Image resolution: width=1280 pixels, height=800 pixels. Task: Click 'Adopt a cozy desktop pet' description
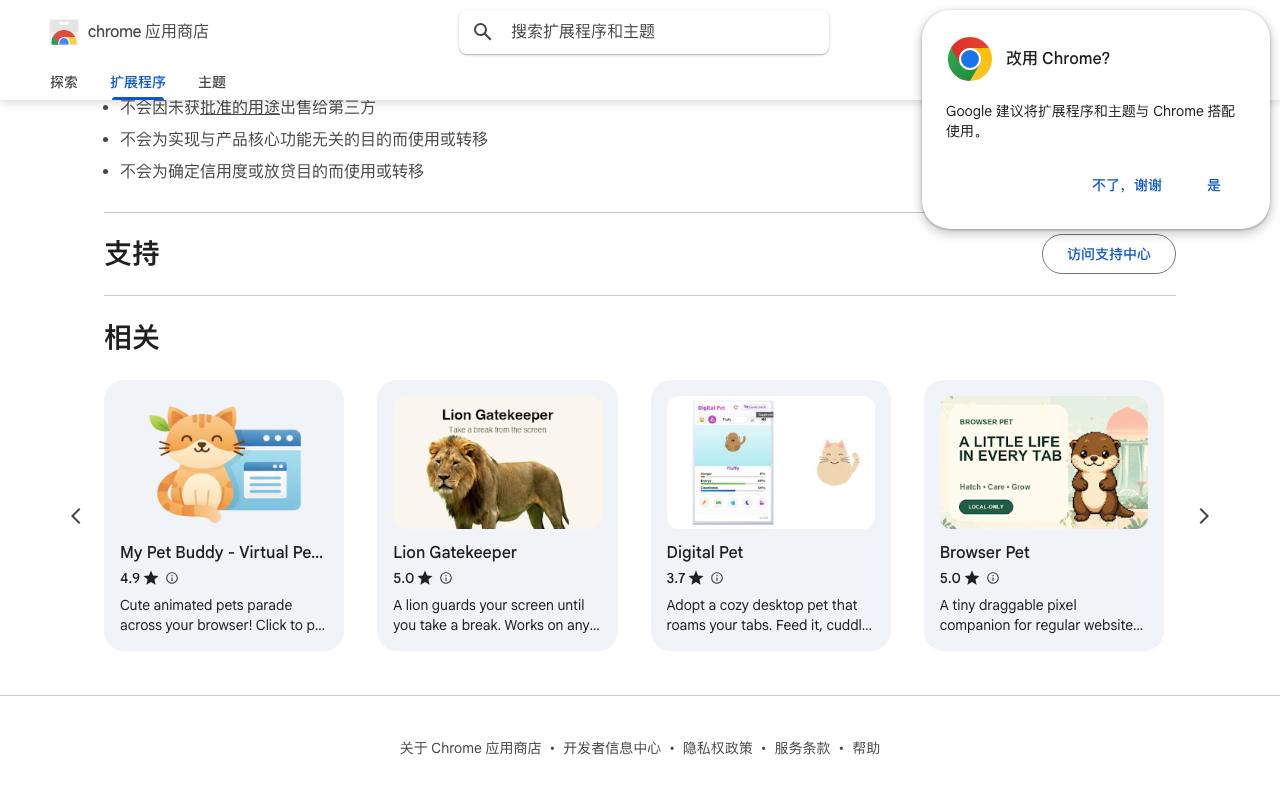(x=769, y=615)
